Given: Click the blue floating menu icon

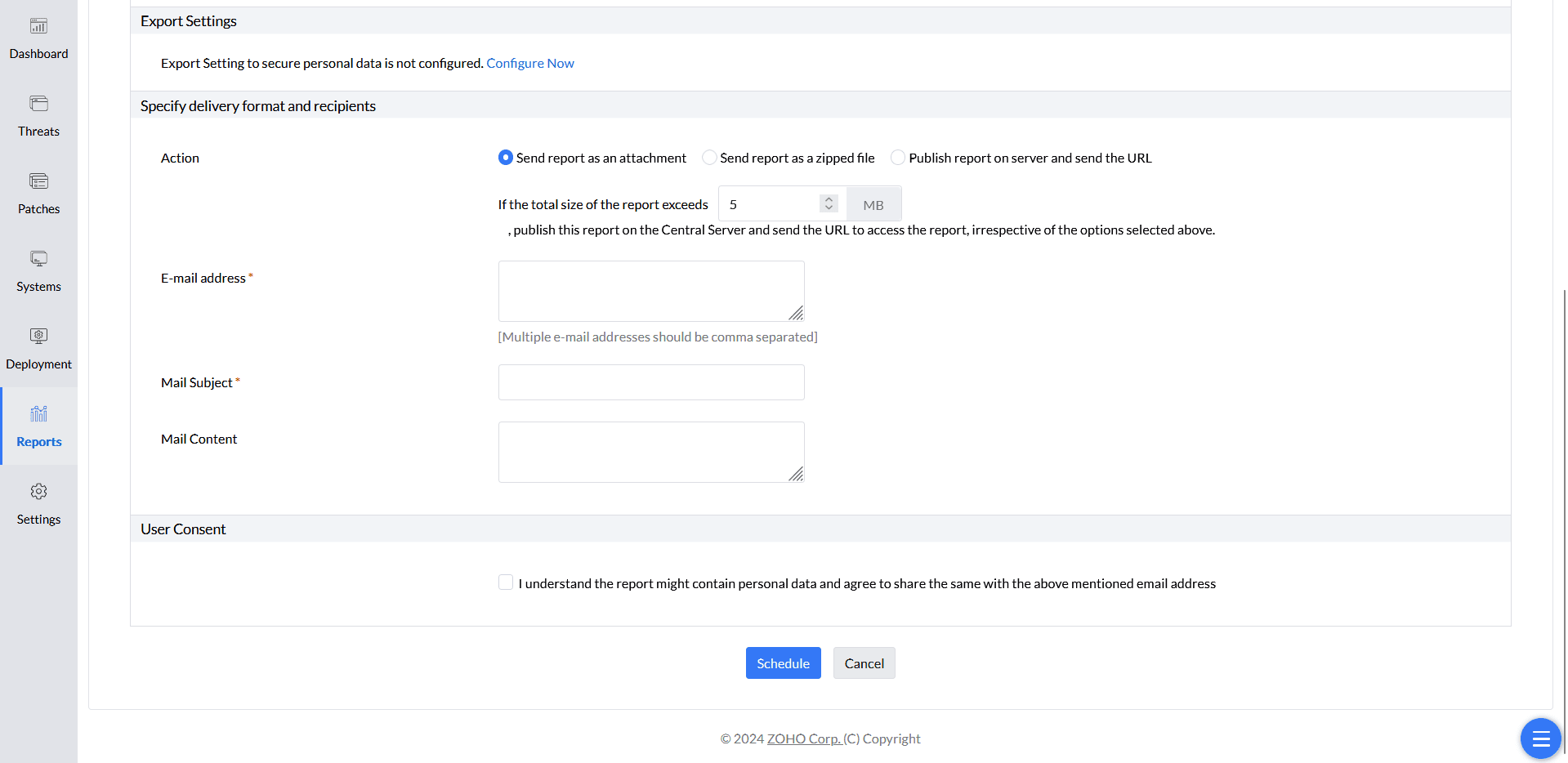Looking at the screenshot, I should [x=1540, y=738].
